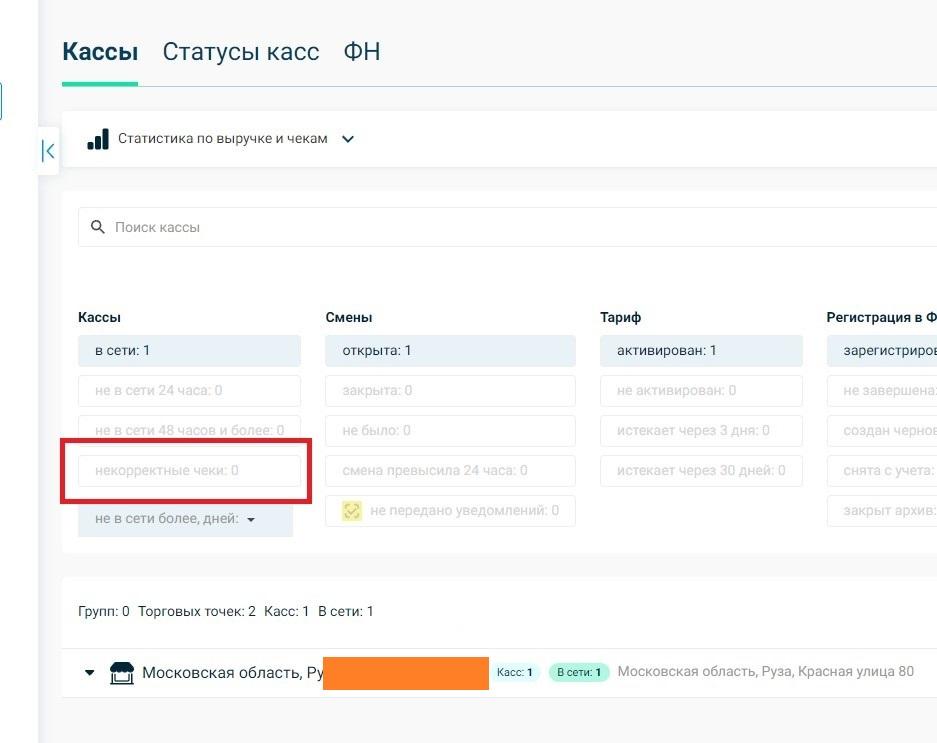Viewport: 937px width, 743px height.
Task: Click the 'Касс: 1' badge
Action: (x=515, y=672)
